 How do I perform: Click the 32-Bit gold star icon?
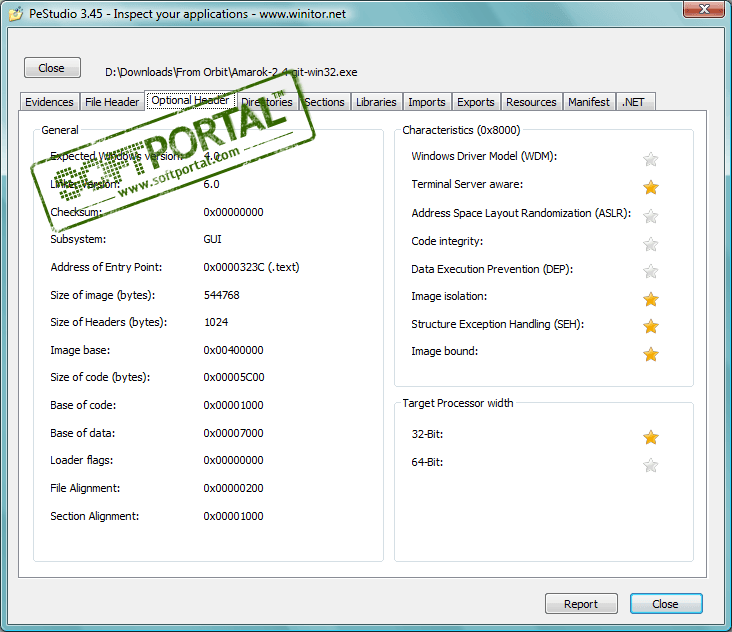(x=650, y=437)
